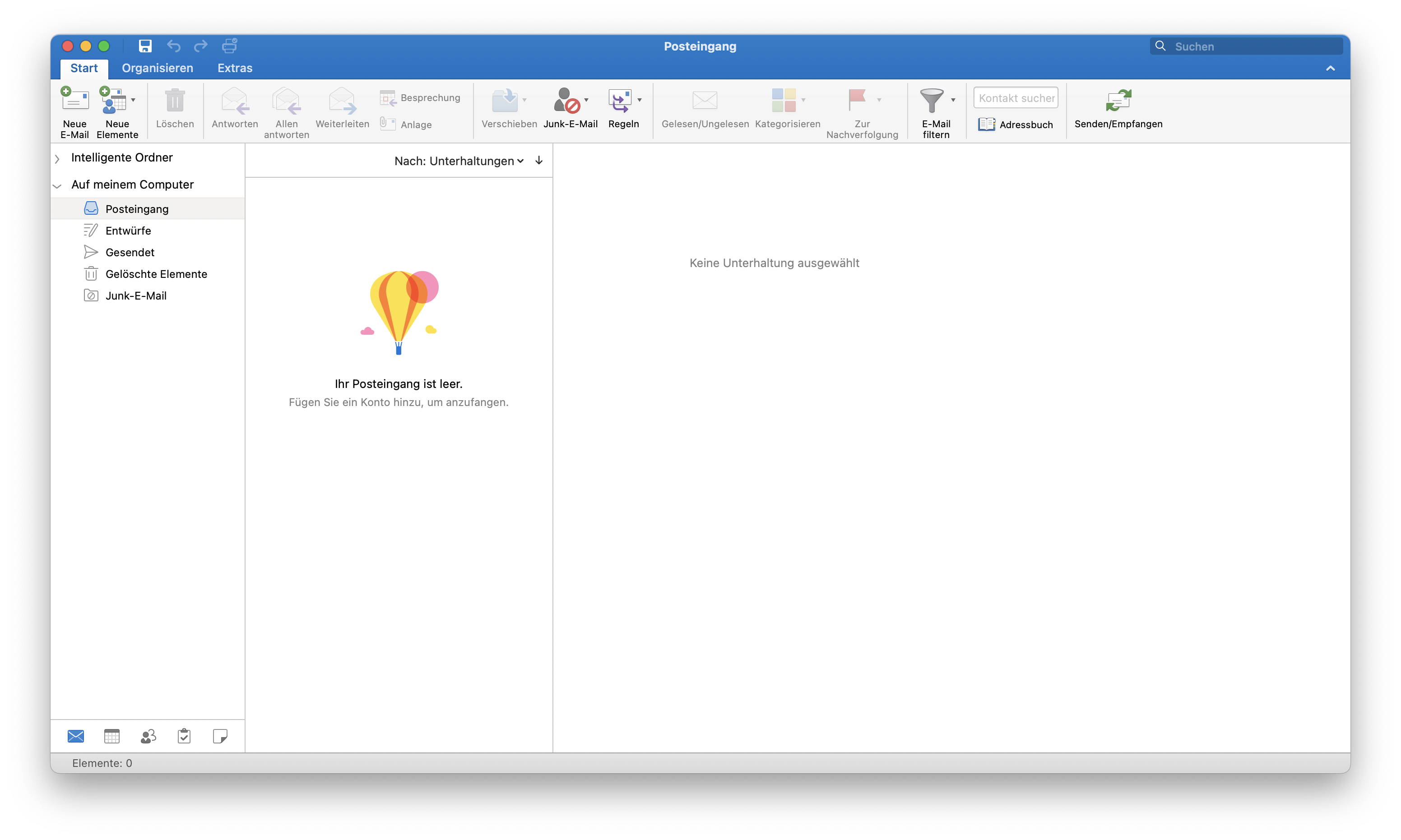Switch to the Organisieren tab
Screen dimensions: 1401x840
[x=158, y=68]
